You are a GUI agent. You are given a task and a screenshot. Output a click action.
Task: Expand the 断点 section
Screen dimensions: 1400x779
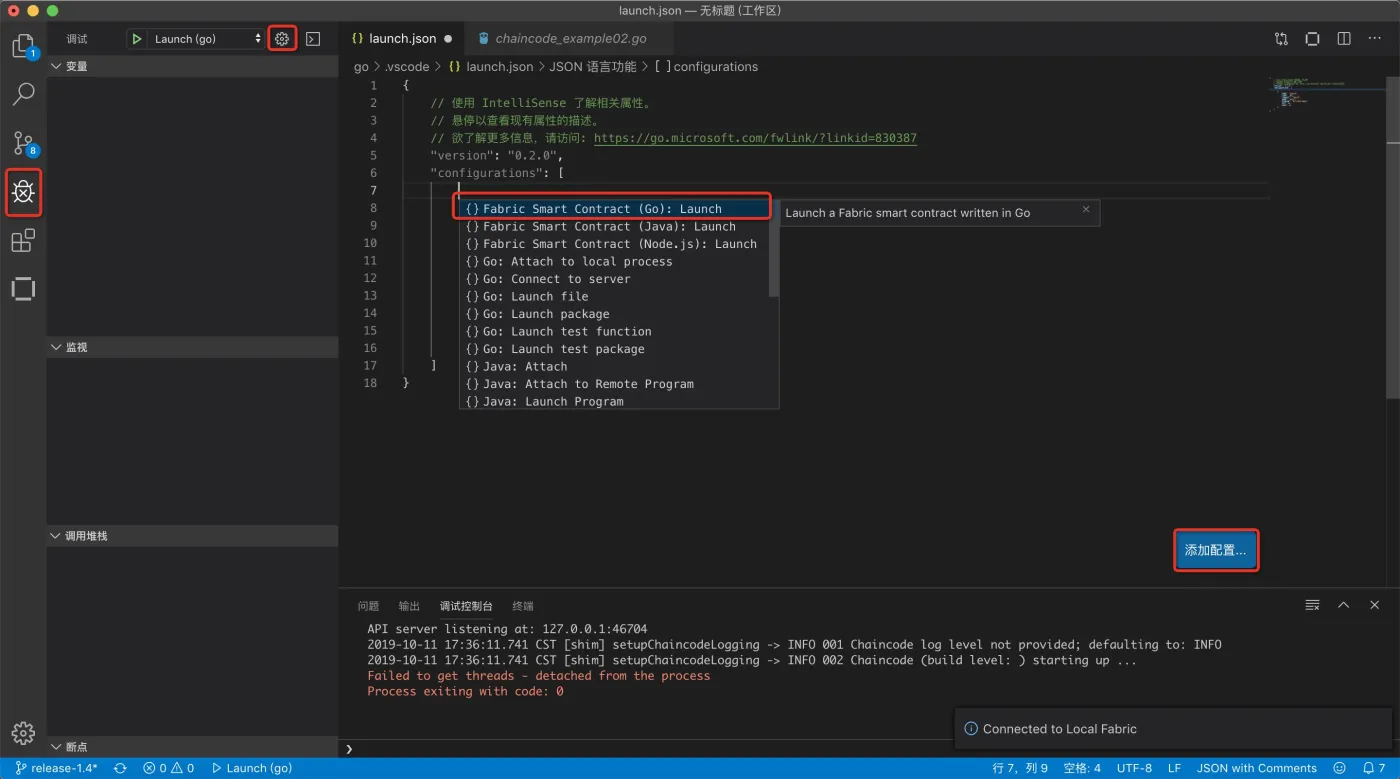(x=192, y=747)
